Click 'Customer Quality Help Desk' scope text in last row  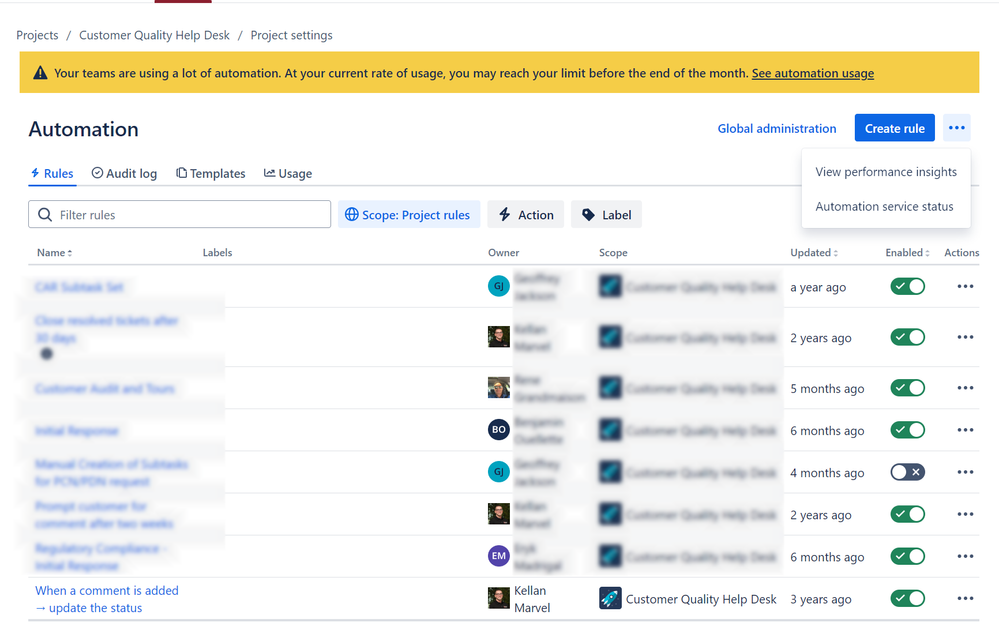click(x=701, y=599)
